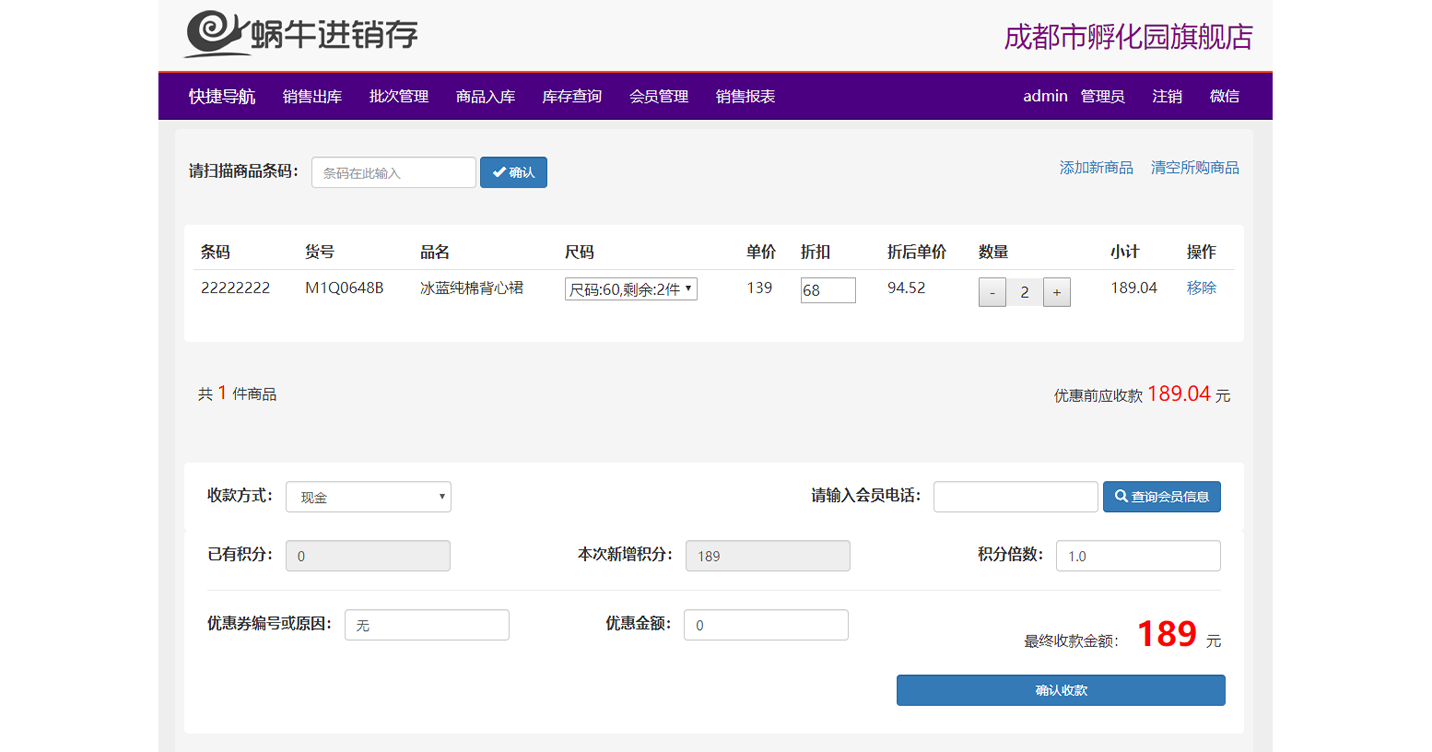The image size is (1432, 752).
Task: Open the 批次管理 section
Action: (x=398, y=96)
